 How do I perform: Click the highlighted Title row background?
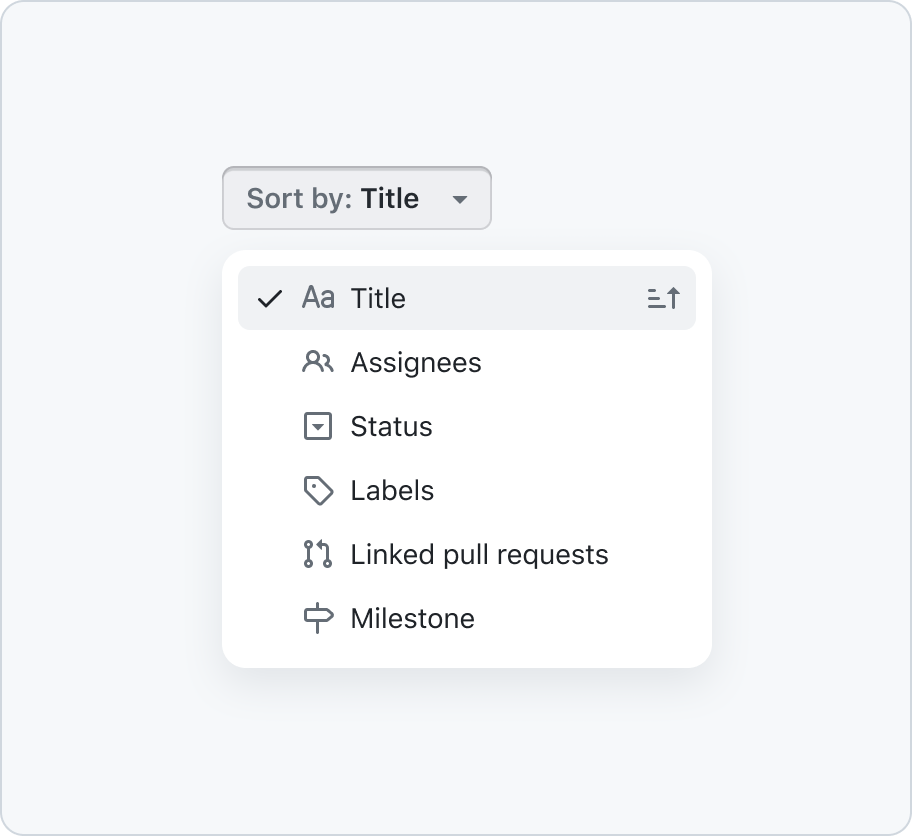523,298
